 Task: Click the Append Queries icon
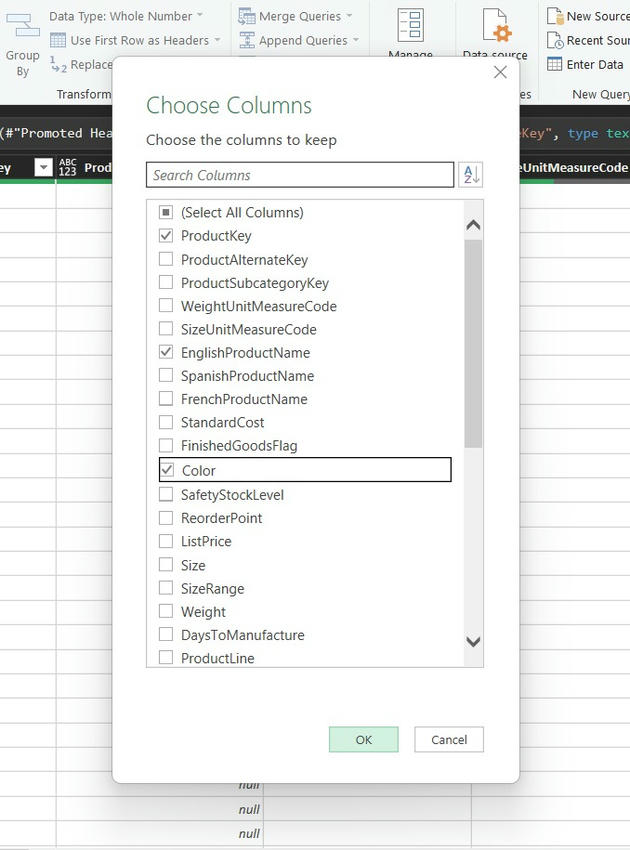click(246, 40)
